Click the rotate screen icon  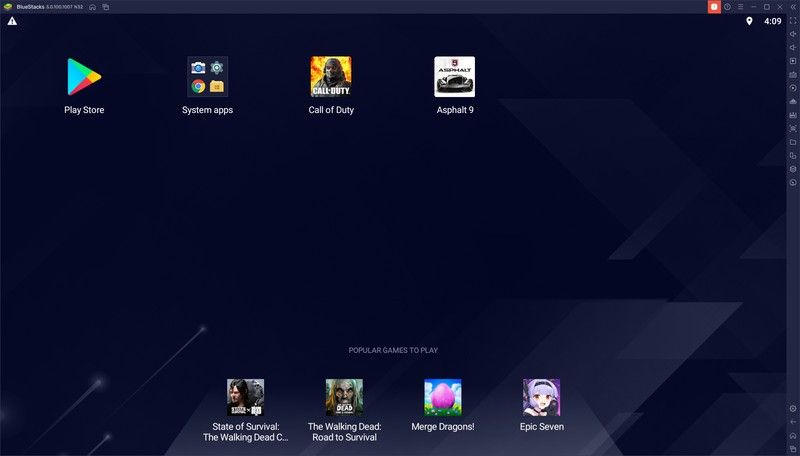[x=793, y=156]
